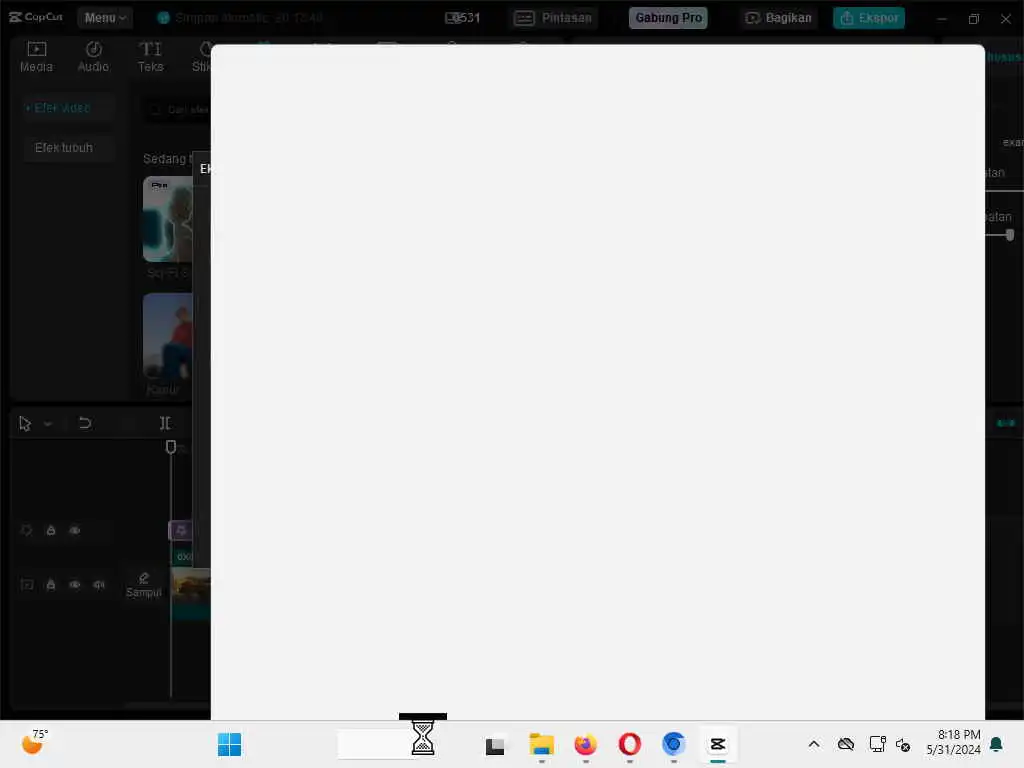1024x768 pixels.
Task: Click the CapCut taskbar icon
Action: coord(718,744)
